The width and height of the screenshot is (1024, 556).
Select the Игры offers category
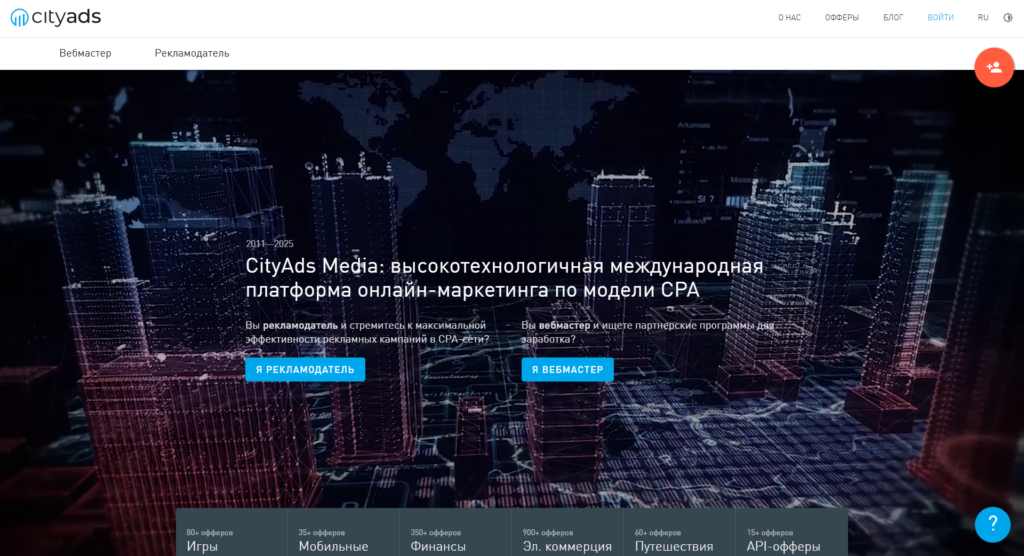coord(231,532)
